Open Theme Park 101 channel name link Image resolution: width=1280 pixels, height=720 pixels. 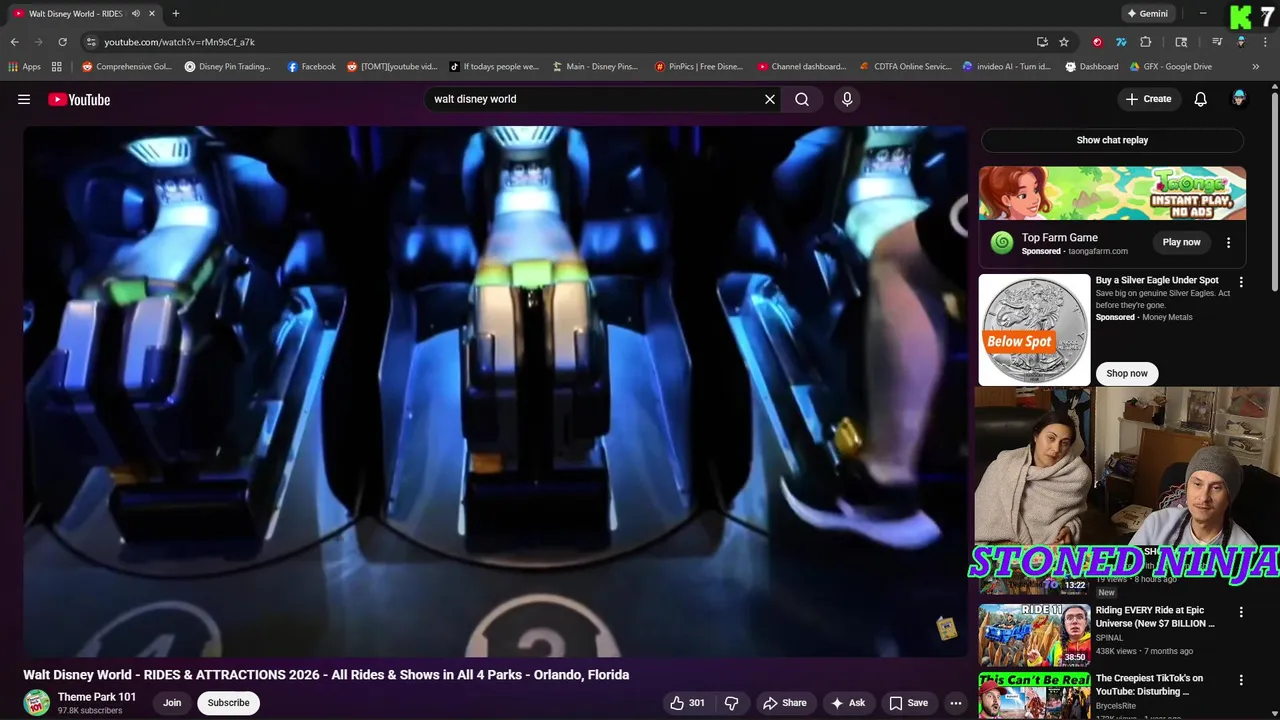tap(97, 697)
